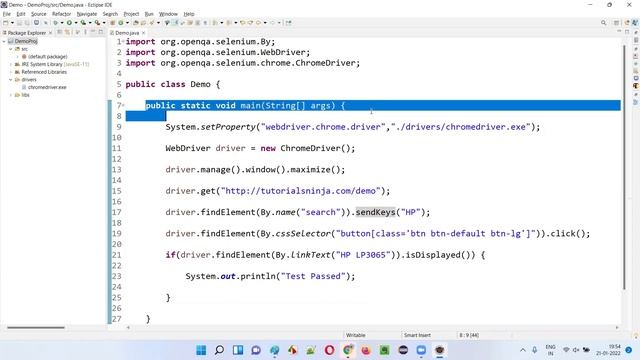Toggle the breadcrumb toolbar button
The width and height of the screenshot is (640, 360).
click(167, 23)
